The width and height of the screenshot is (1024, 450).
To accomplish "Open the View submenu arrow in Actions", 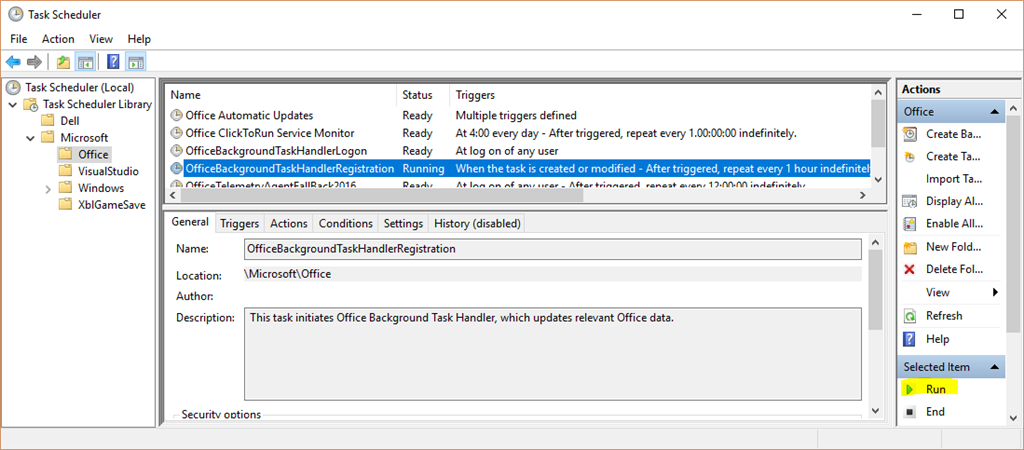I will pos(995,292).
